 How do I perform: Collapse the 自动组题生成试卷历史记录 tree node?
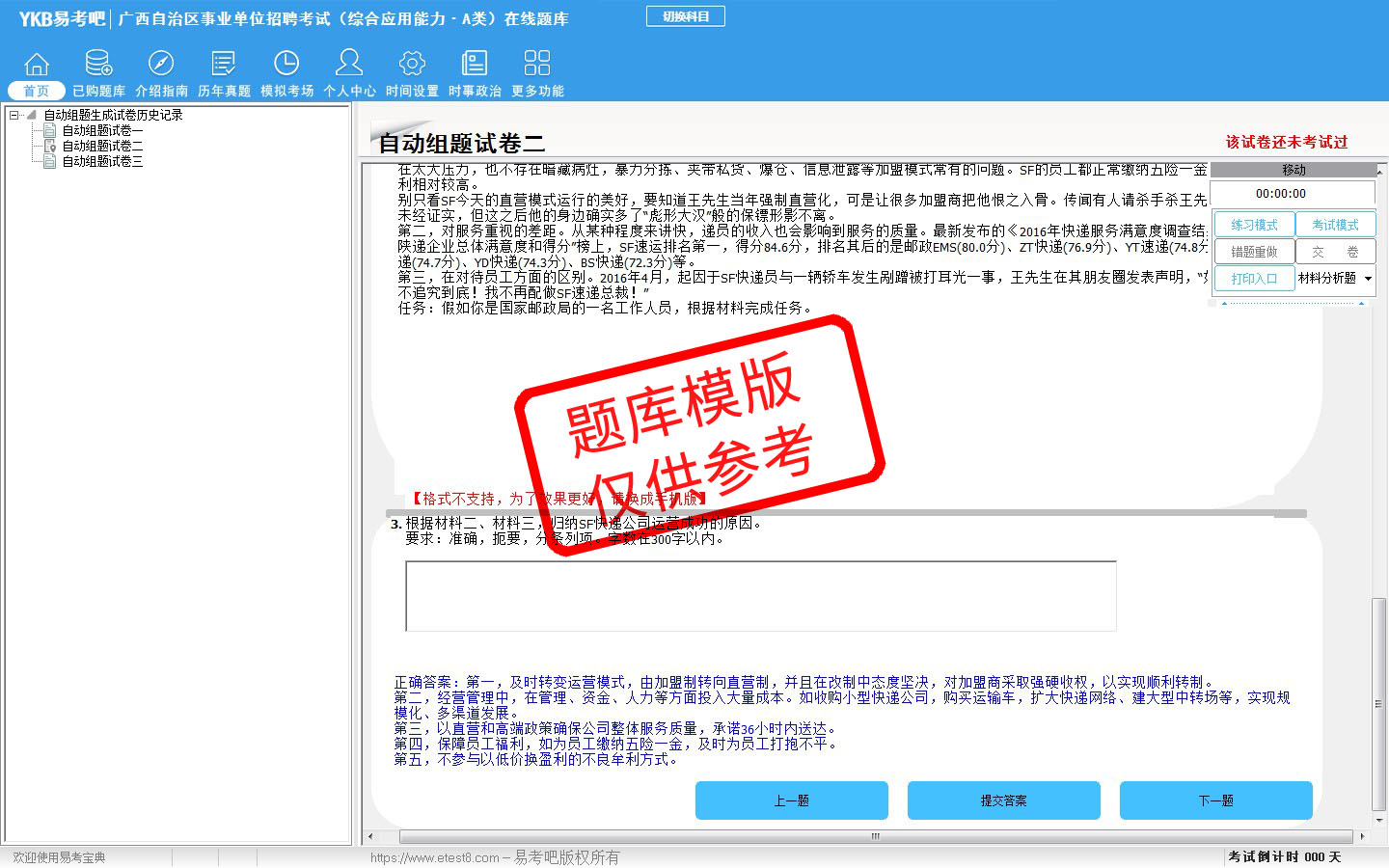14,115
